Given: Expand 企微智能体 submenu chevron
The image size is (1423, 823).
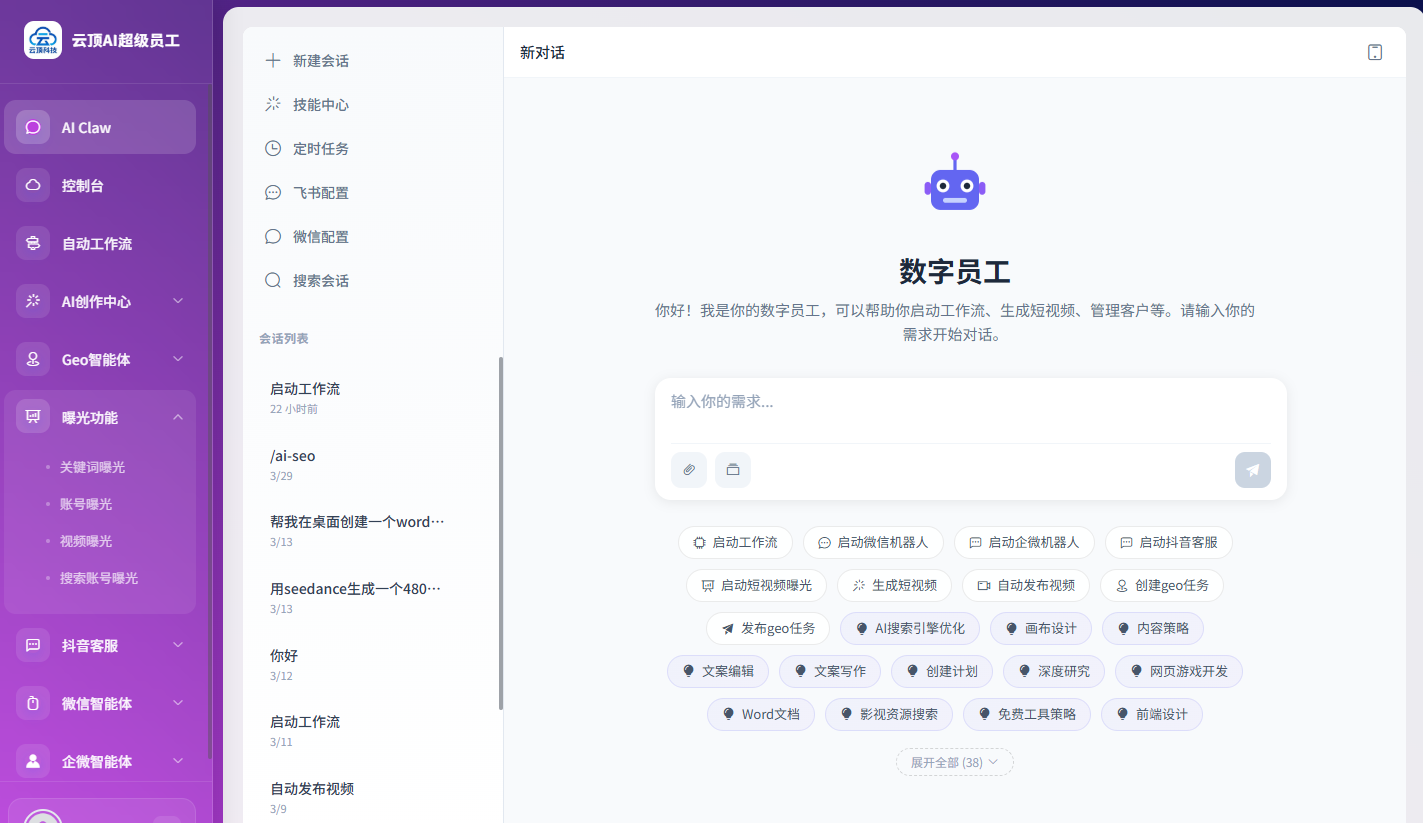Looking at the screenshot, I should (178, 761).
